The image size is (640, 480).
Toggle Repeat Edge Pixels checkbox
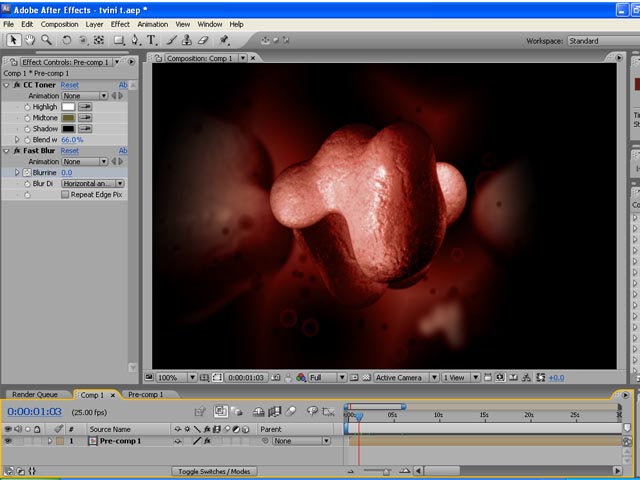[65, 195]
